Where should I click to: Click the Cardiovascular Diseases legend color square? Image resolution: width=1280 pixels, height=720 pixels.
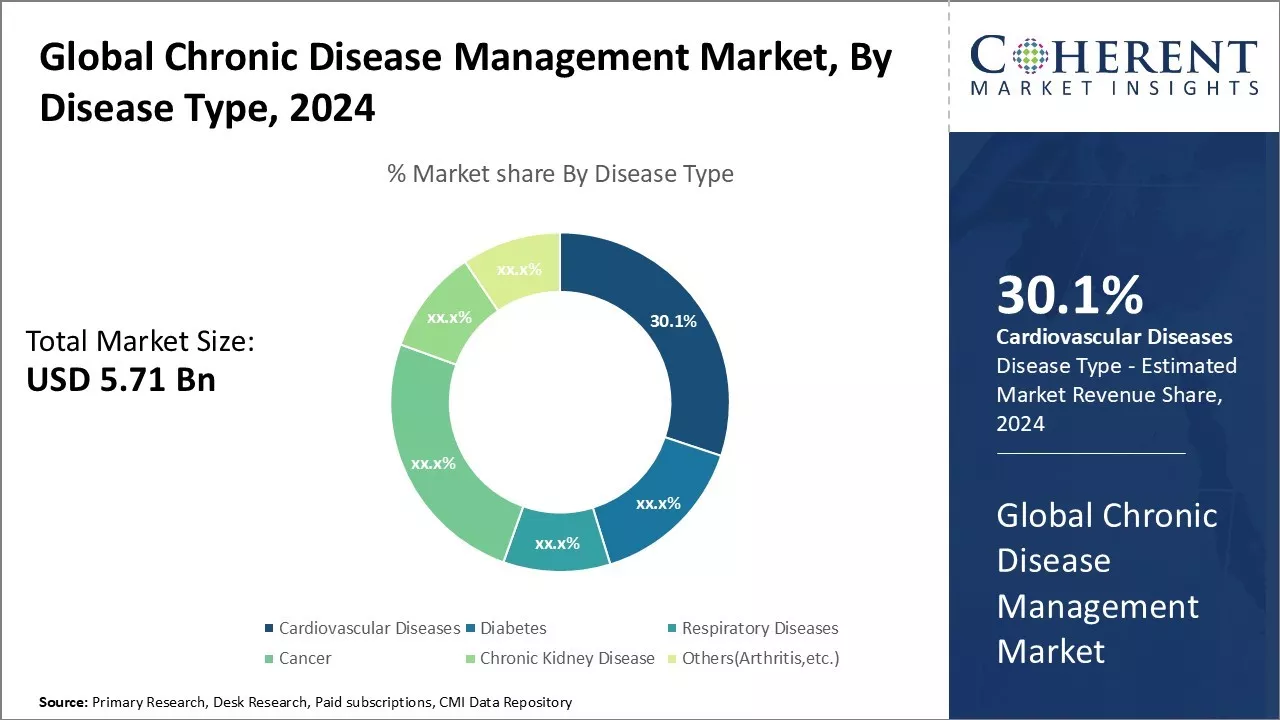pyautogui.click(x=268, y=629)
